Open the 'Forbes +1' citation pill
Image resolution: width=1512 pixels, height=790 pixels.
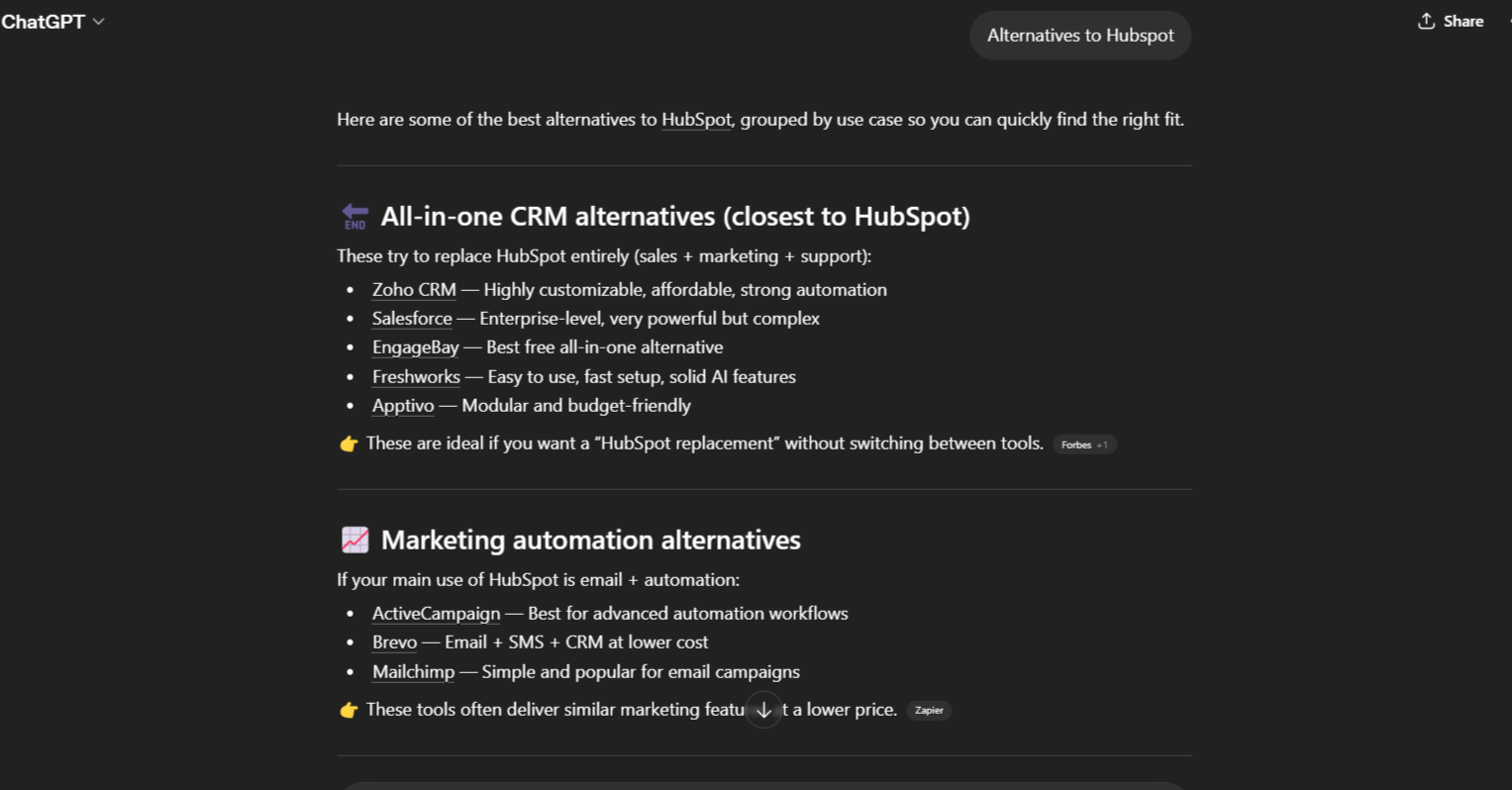1084,444
